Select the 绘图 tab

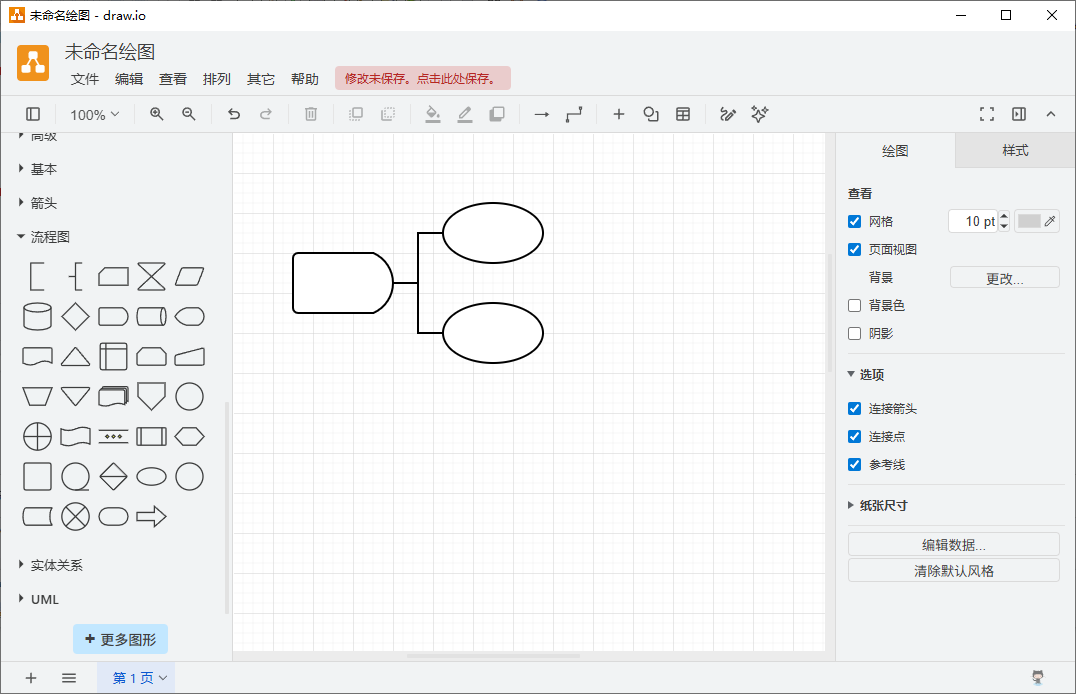tap(895, 150)
